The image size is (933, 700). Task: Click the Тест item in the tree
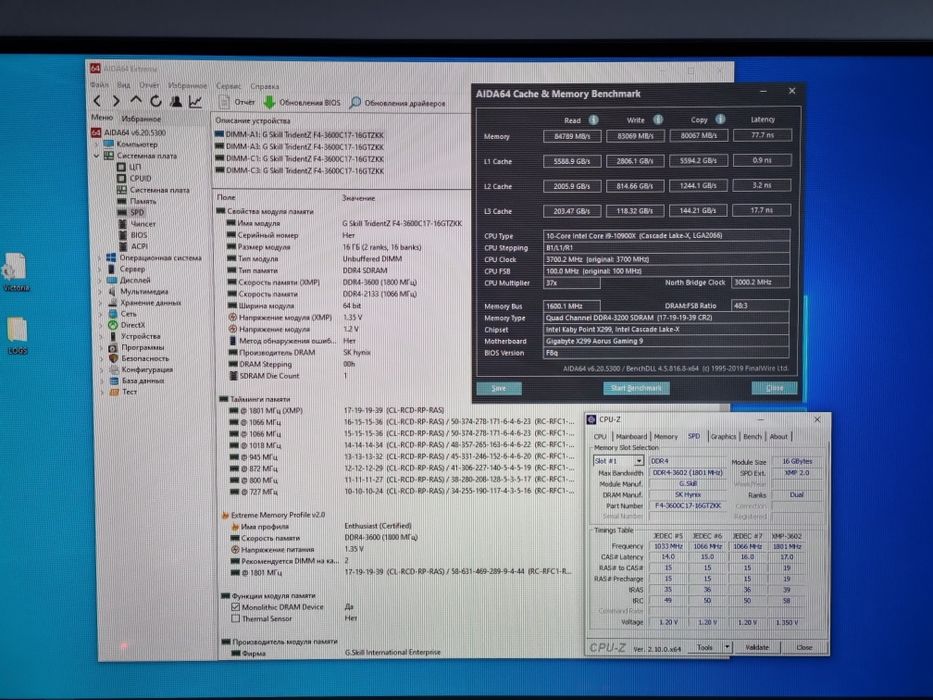point(124,392)
